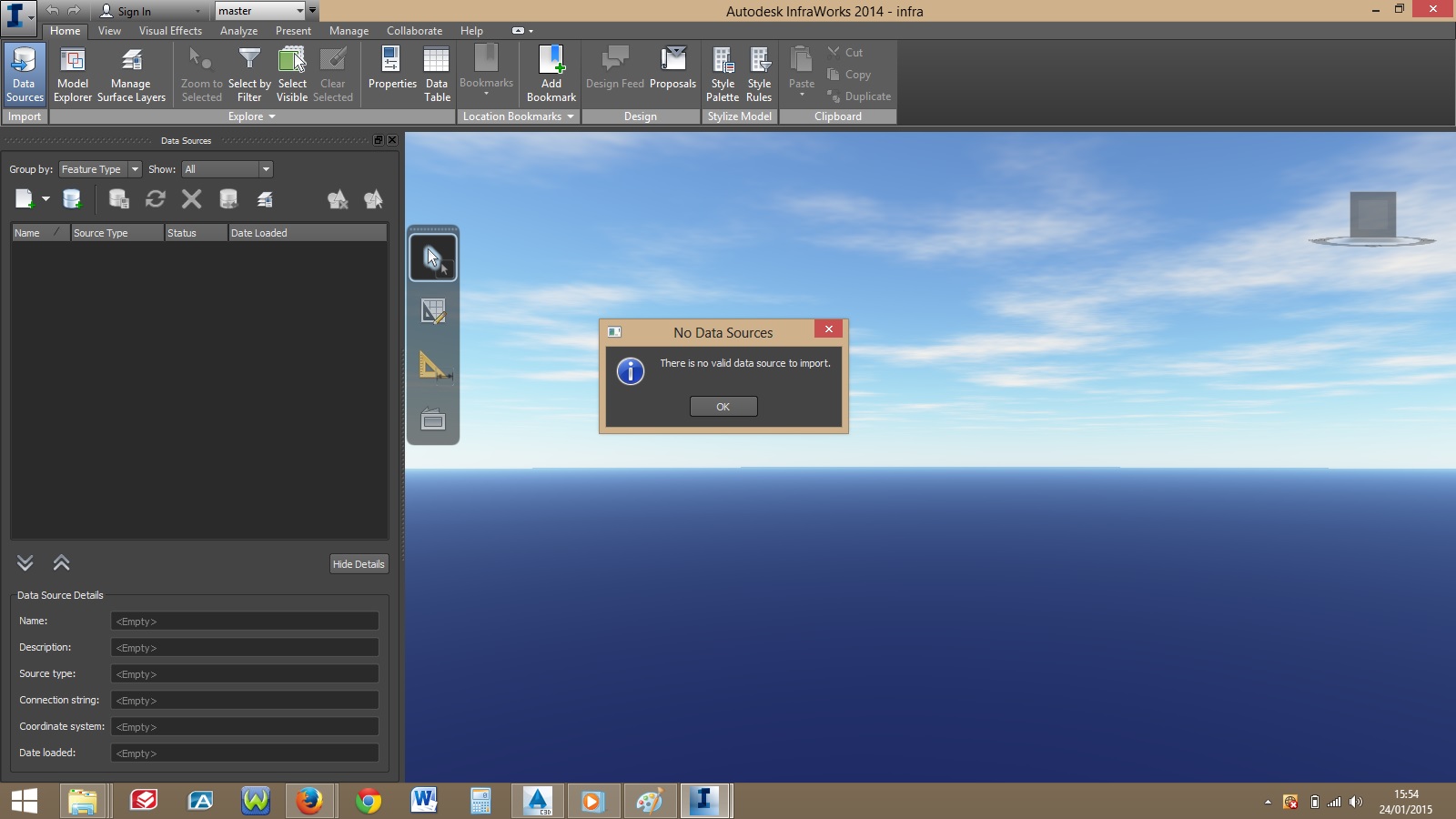Expand Explore panel dropdown

pyautogui.click(x=252, y=116)
